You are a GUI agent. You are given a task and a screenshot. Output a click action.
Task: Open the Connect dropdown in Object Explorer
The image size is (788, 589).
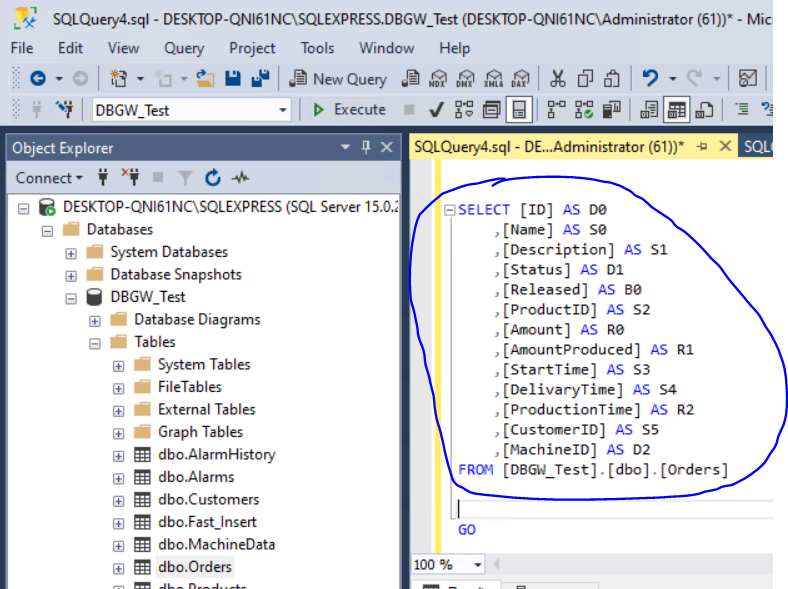[x=49, y=178]
